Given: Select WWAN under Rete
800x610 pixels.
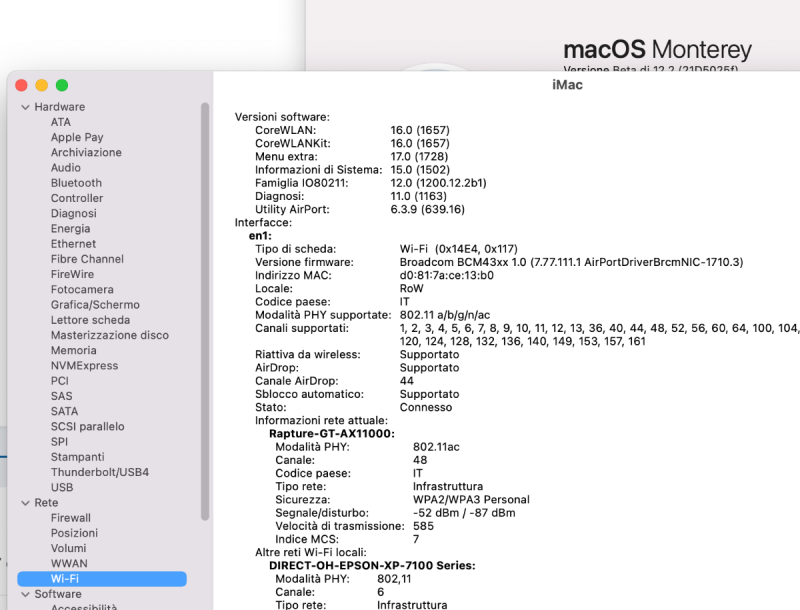Looking at the screenshot, I should (x=69, y=564).
